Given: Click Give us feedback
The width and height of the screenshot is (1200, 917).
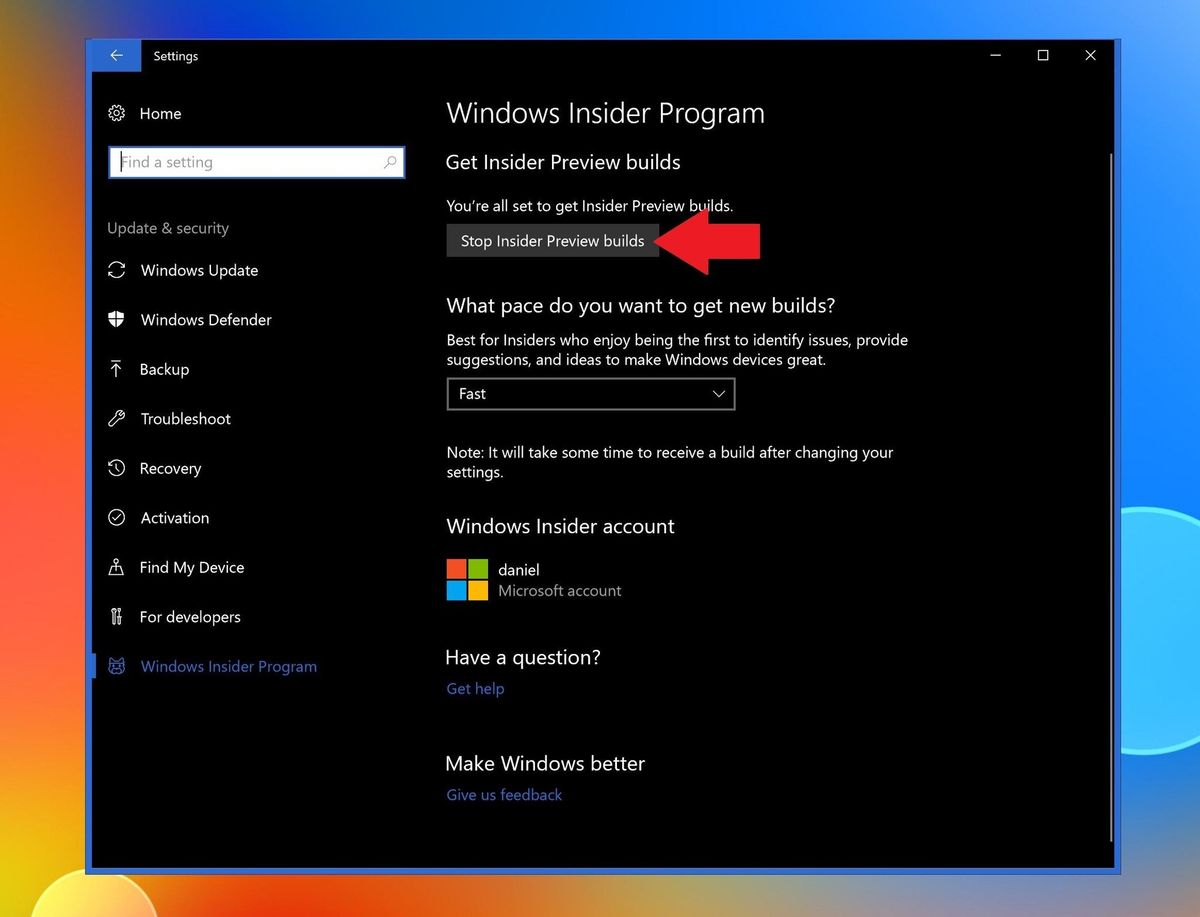Looking at the screenshot, I should click(x=503, y=794).
